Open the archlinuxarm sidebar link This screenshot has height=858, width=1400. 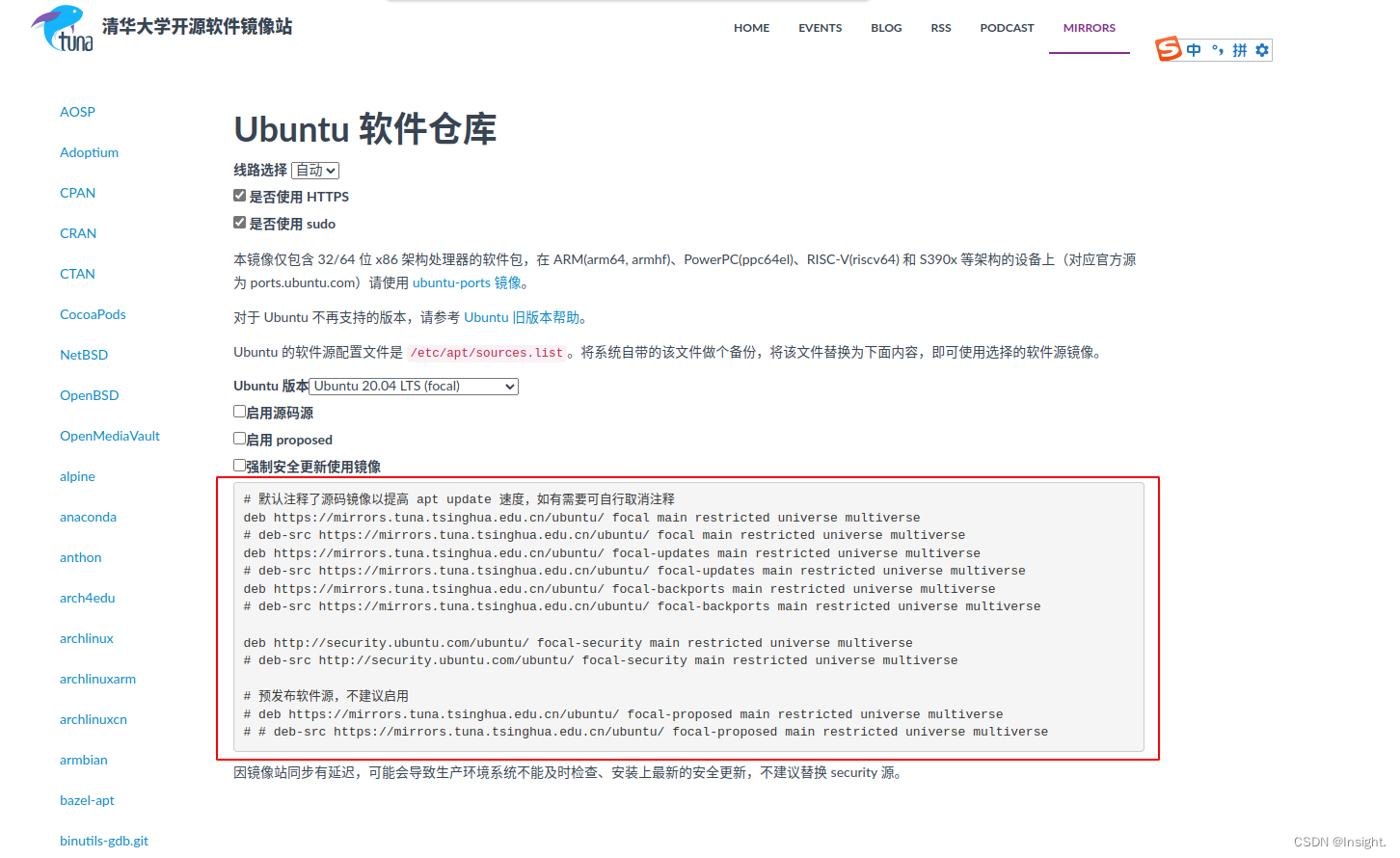tap(97, 679)
